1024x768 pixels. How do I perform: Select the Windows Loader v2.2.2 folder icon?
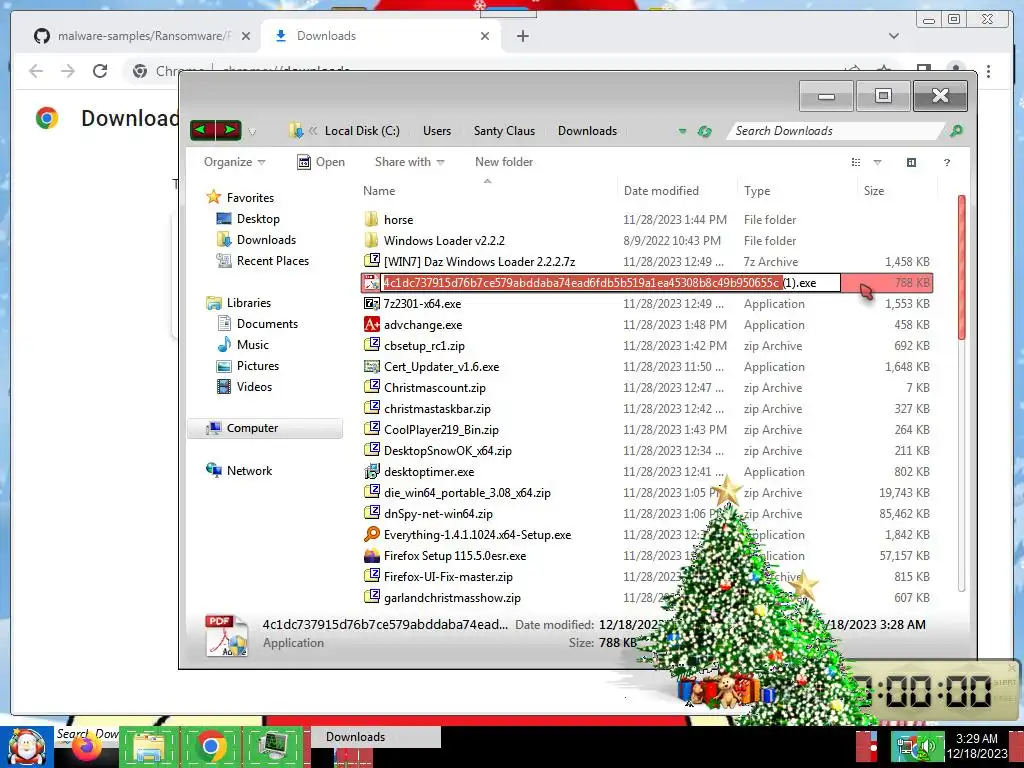tap(371, 240)
